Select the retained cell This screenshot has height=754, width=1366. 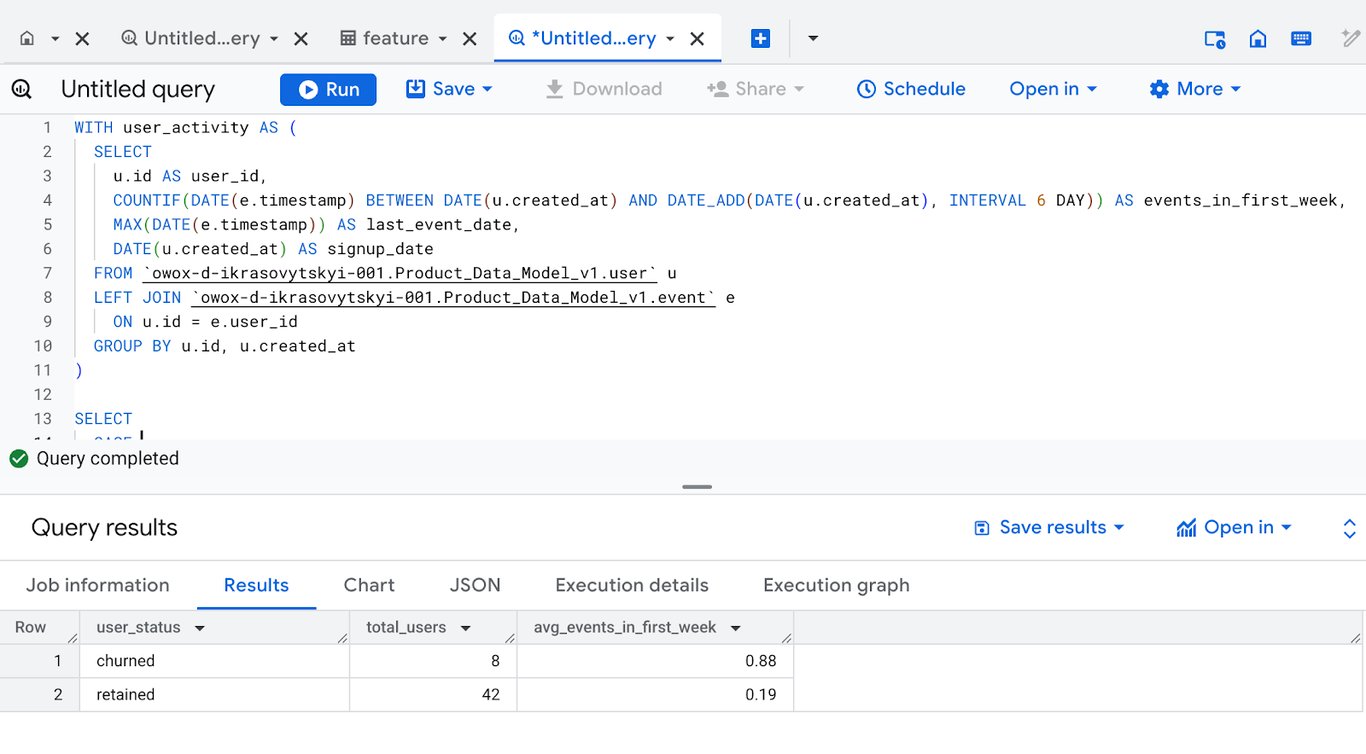(215, 695)
